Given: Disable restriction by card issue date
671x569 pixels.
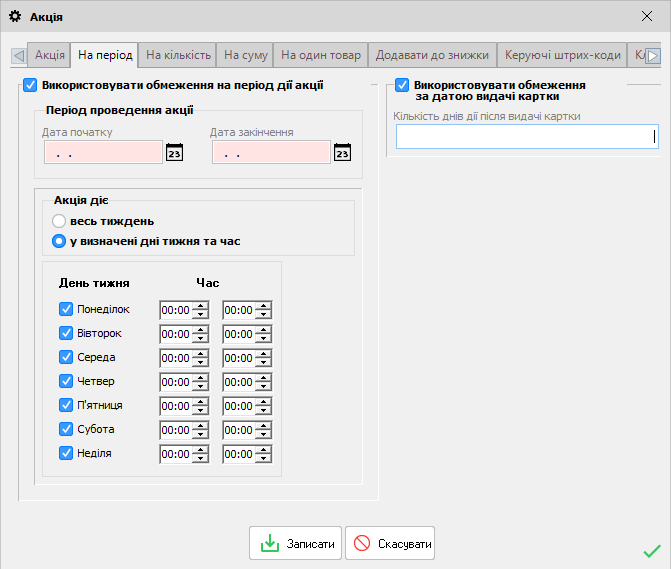Looking at the screenshot, I should pos(403,86).
